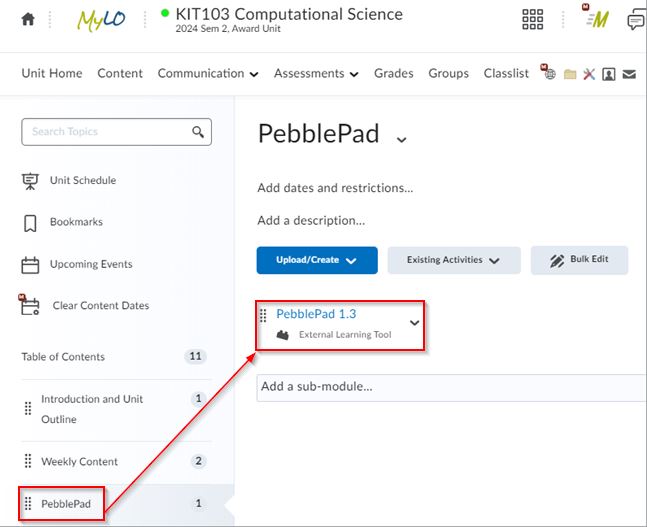The height and width of the screenshot is (527, 647).
Task: Open Bookmarks in sidebar
Action: pyautogui.click(x=76, y=222)
